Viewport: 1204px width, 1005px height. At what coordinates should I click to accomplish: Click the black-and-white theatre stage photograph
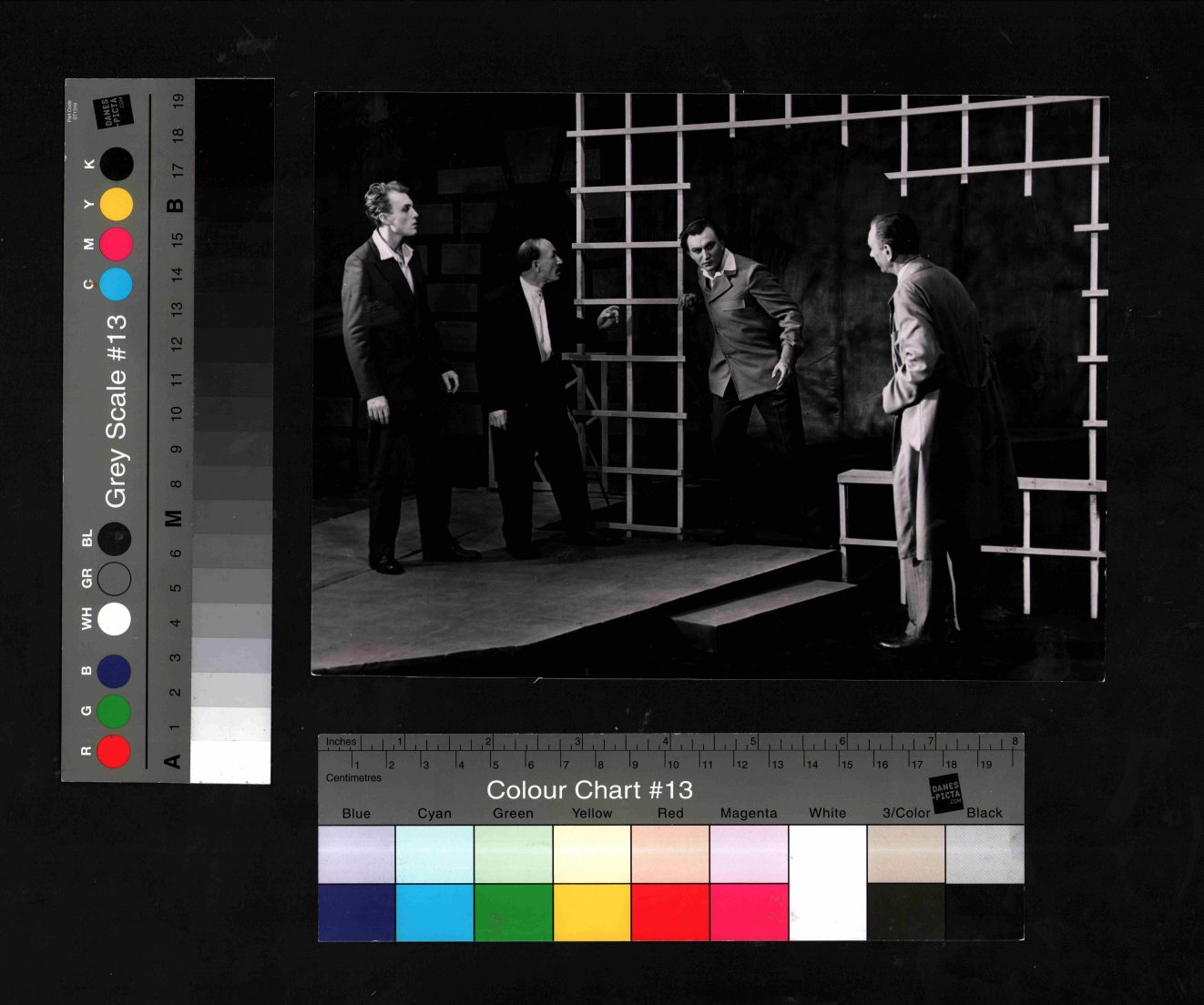click(x=709, y=385)
